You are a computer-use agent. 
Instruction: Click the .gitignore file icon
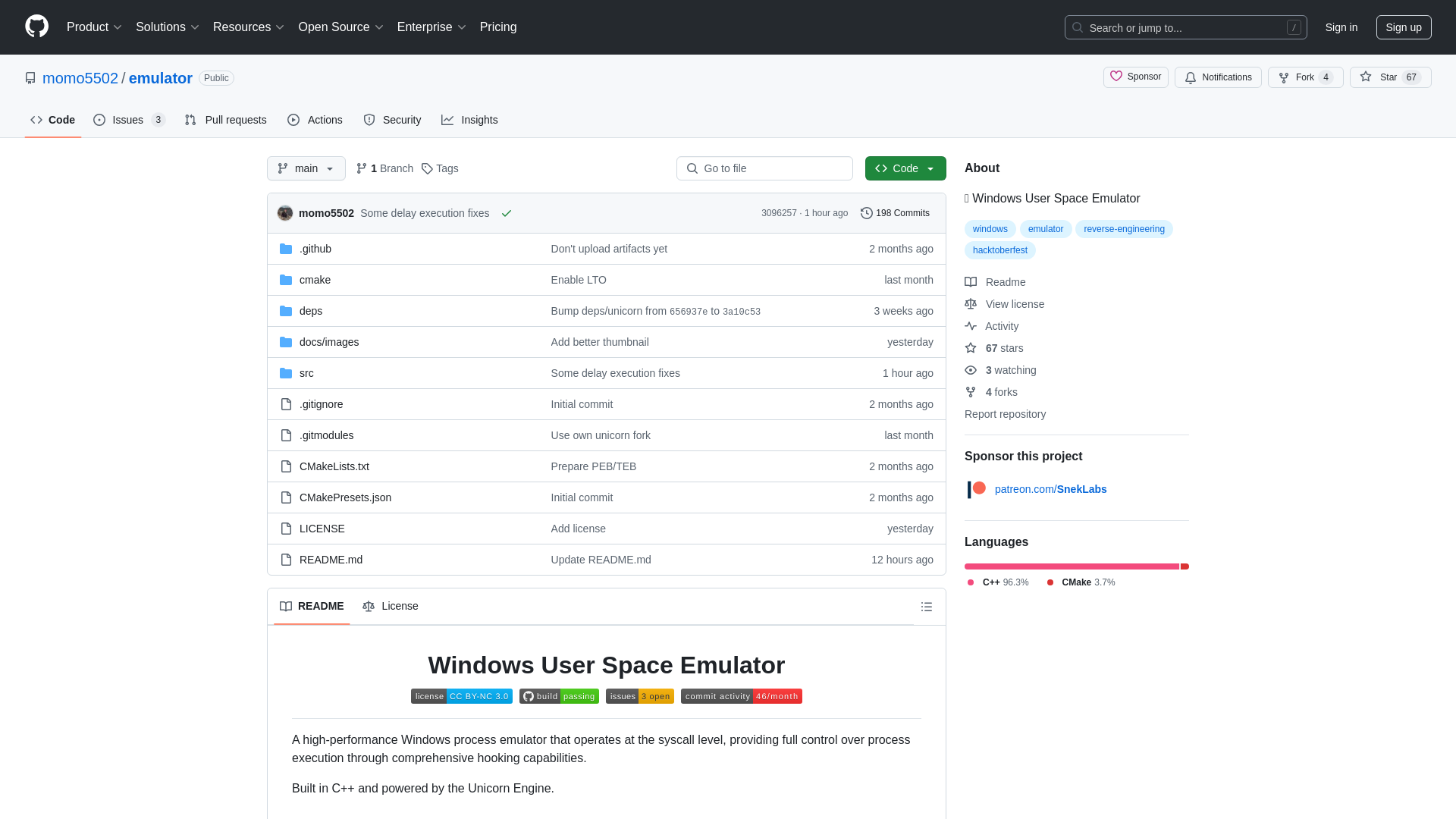pyautogui.click(x=286, y=404)
